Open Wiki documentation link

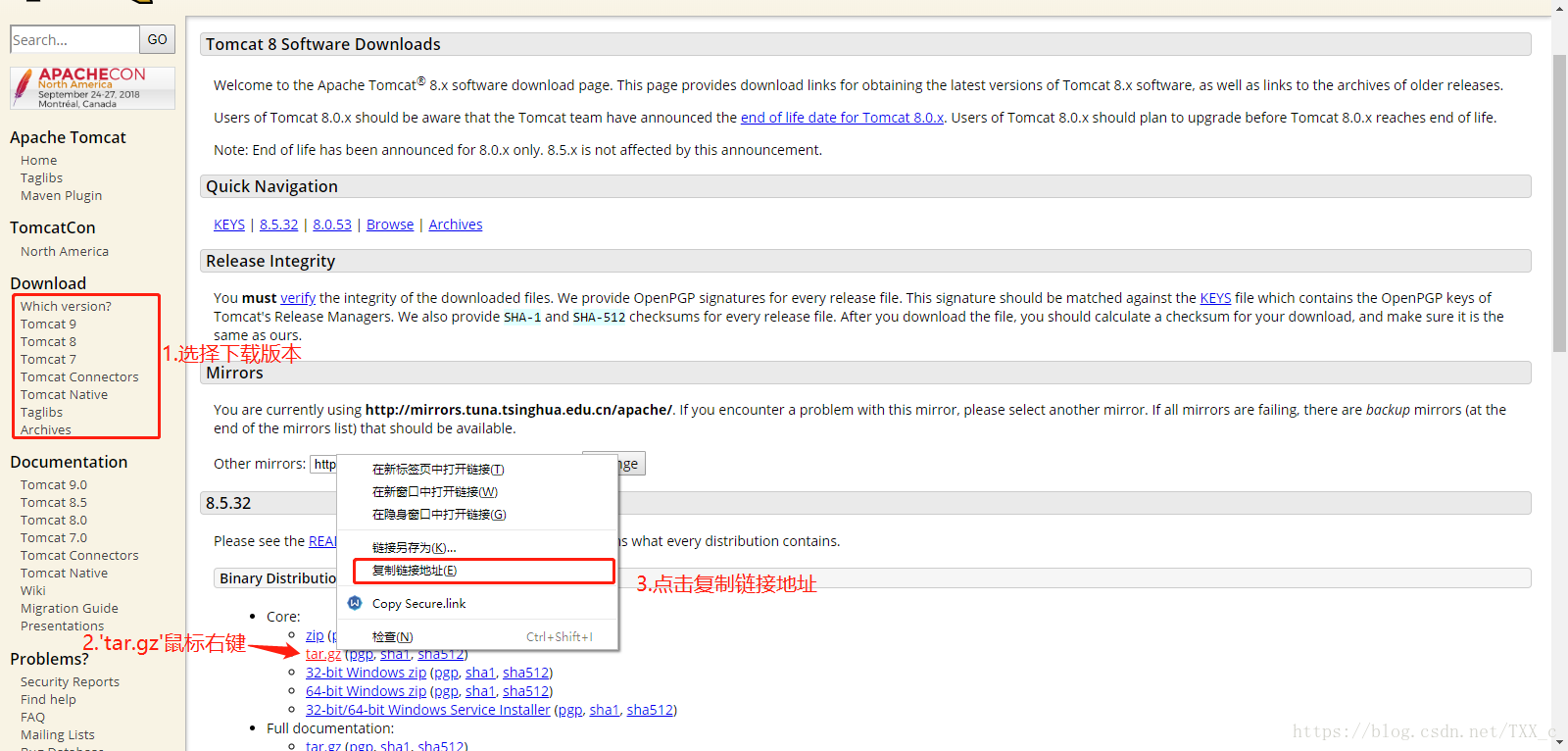point(33,591)
